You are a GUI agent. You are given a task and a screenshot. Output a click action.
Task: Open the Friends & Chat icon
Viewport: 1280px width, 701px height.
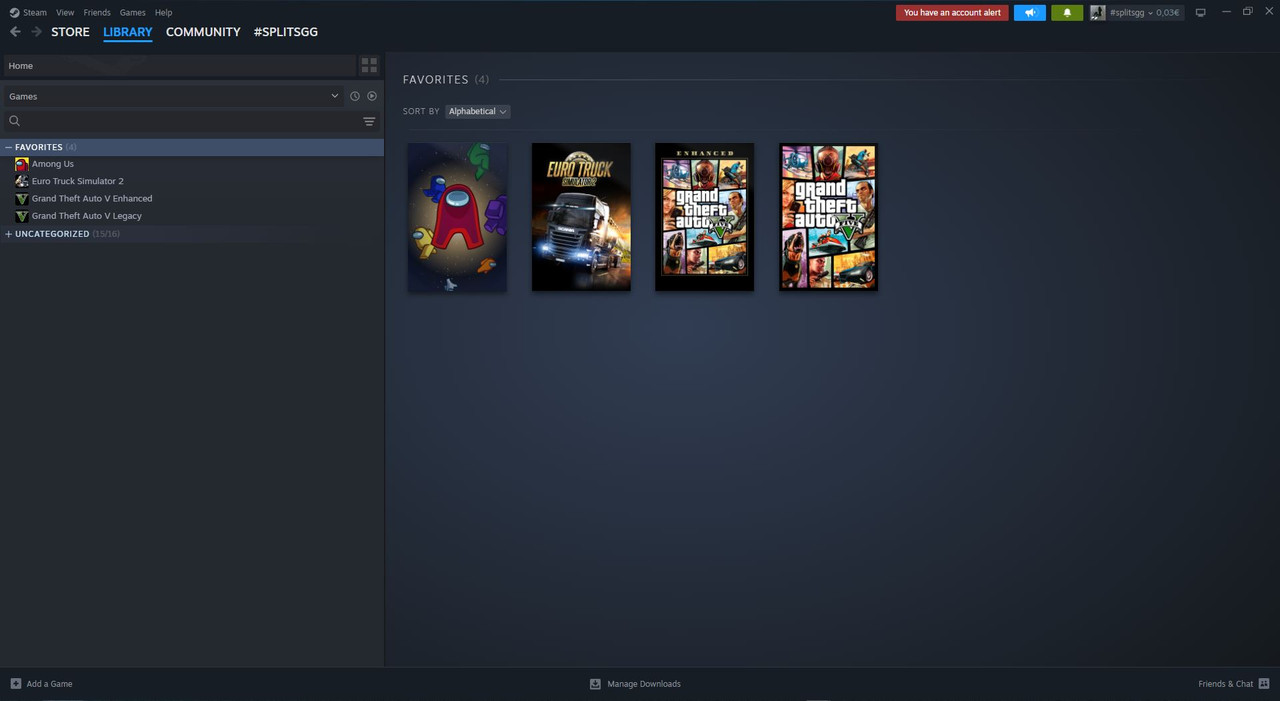coord(1264,684)
